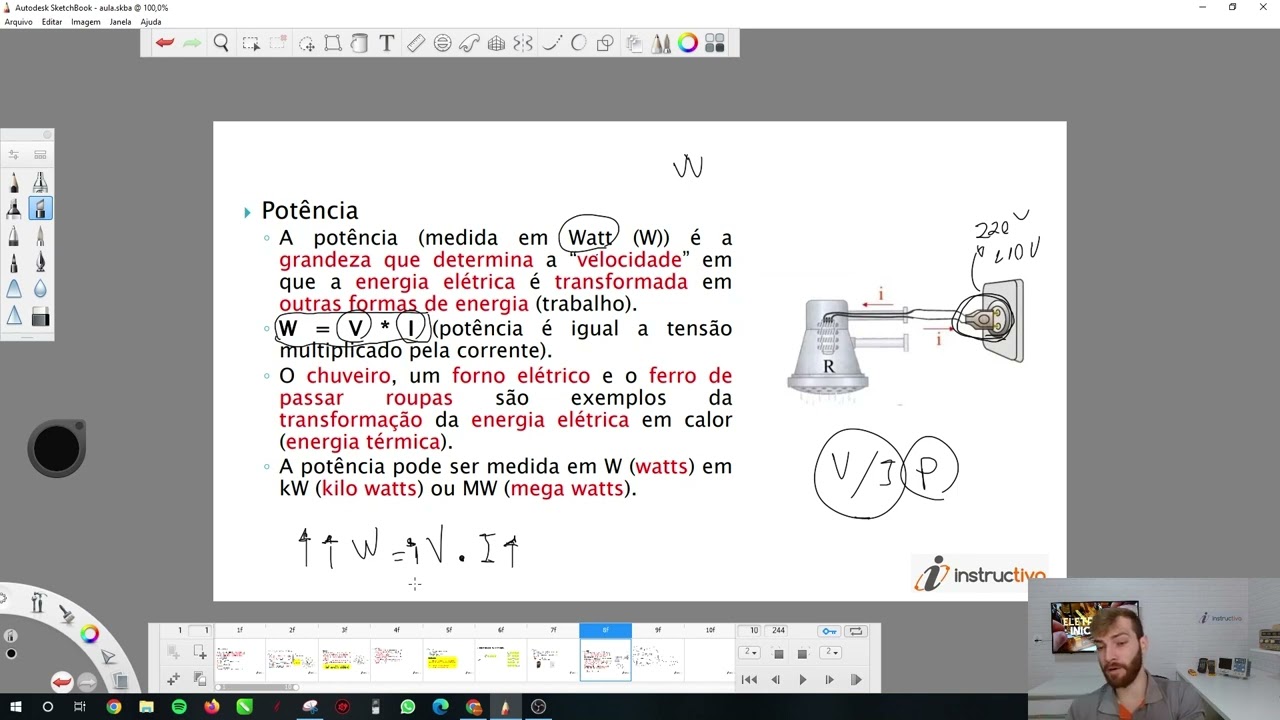Toggle the keyframe key button
This screenshot has height=720, width=1280.
coord(829,631)
